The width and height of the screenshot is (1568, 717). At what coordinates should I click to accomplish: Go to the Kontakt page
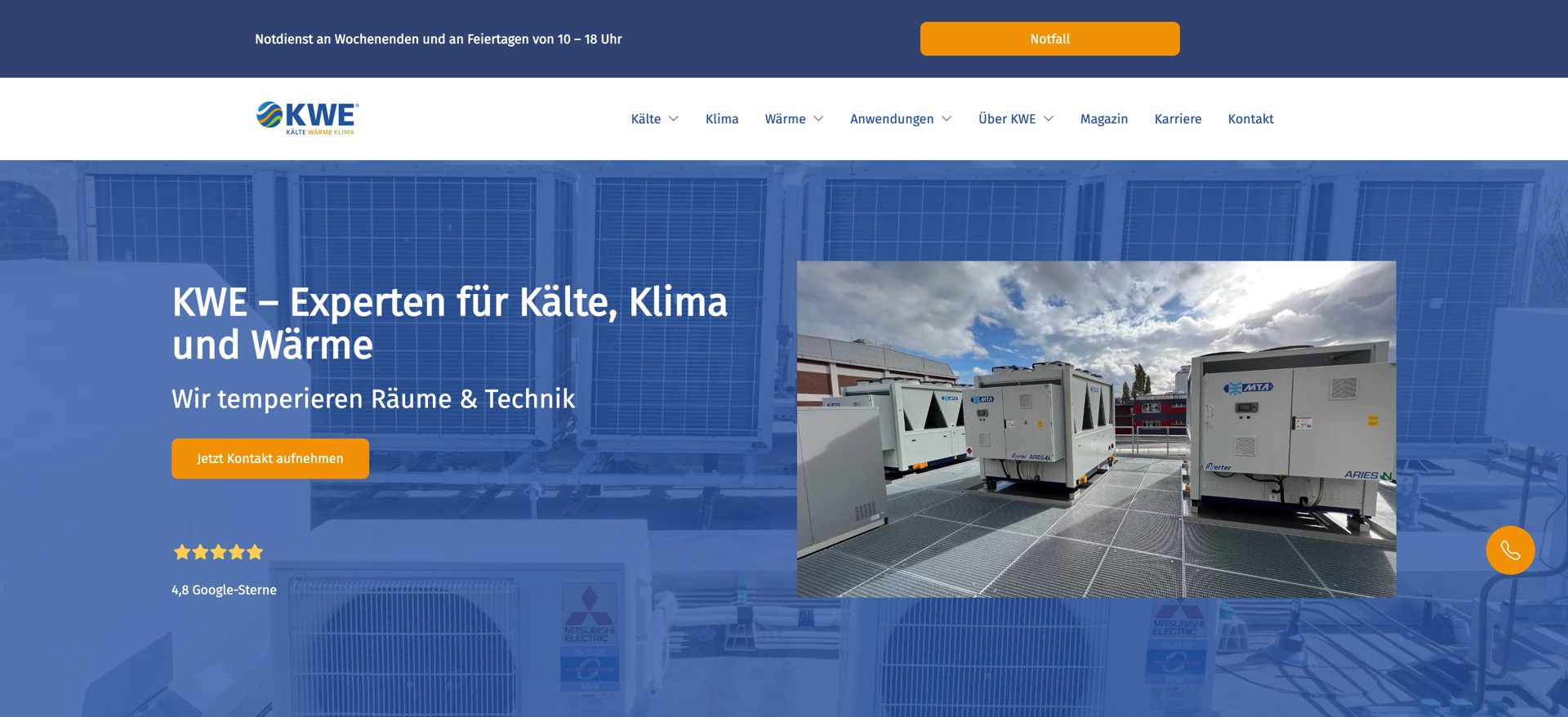point(1250,119)
